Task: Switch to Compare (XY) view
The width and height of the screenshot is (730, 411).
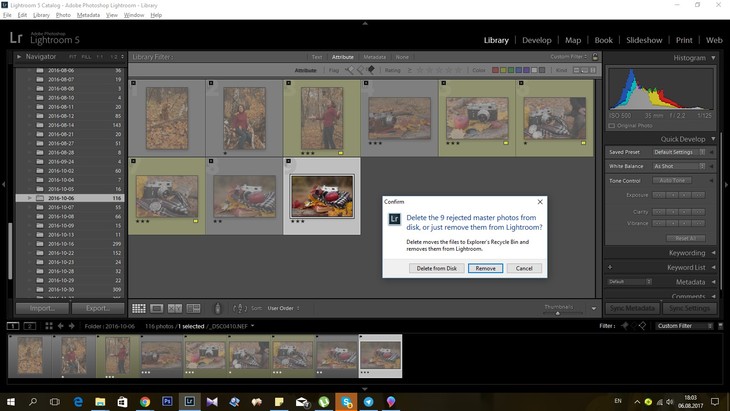Action: (175, 308)
